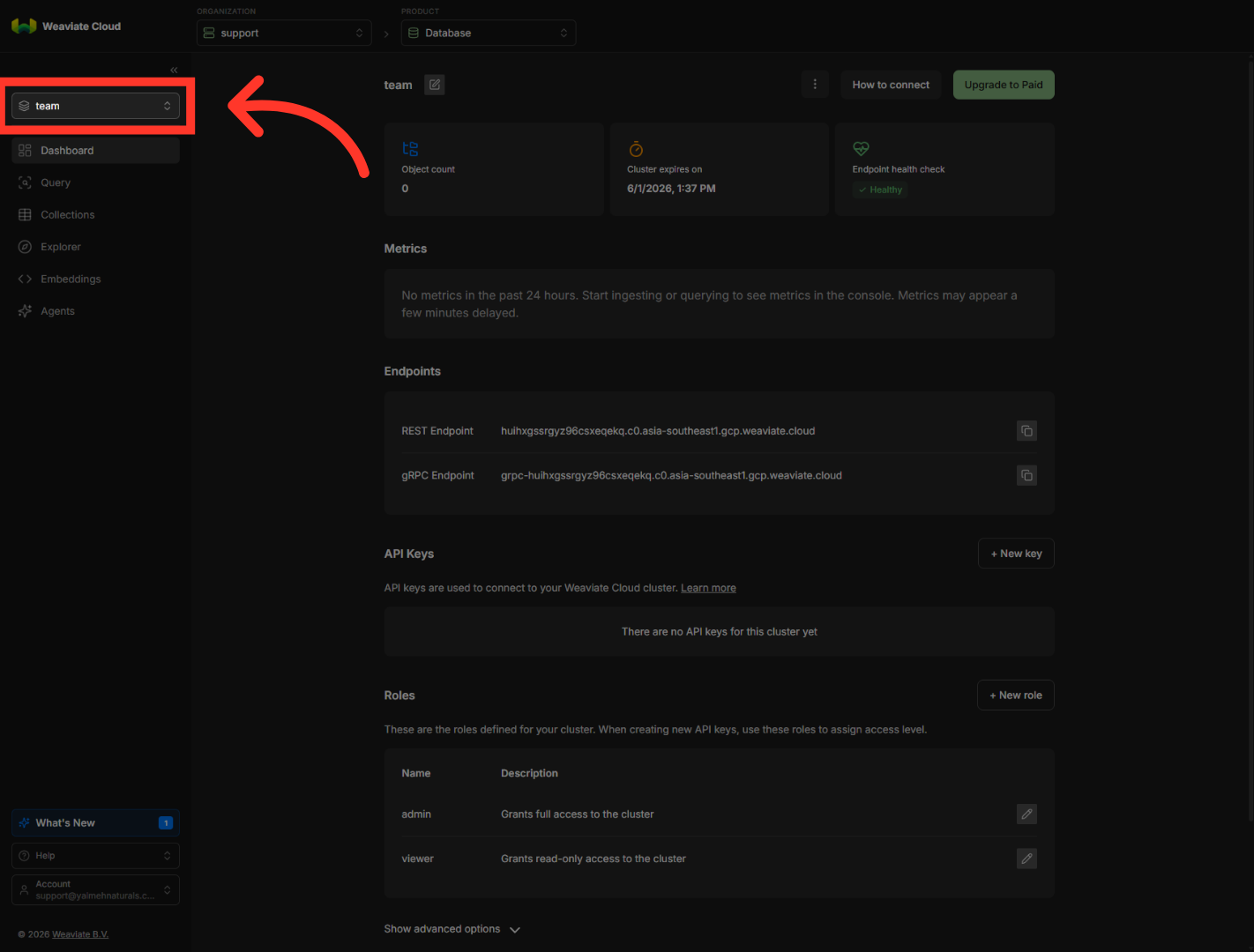Click 'Grants full access to the cluster' text
Screen dimensions: 1254x952
coord(578,814)
